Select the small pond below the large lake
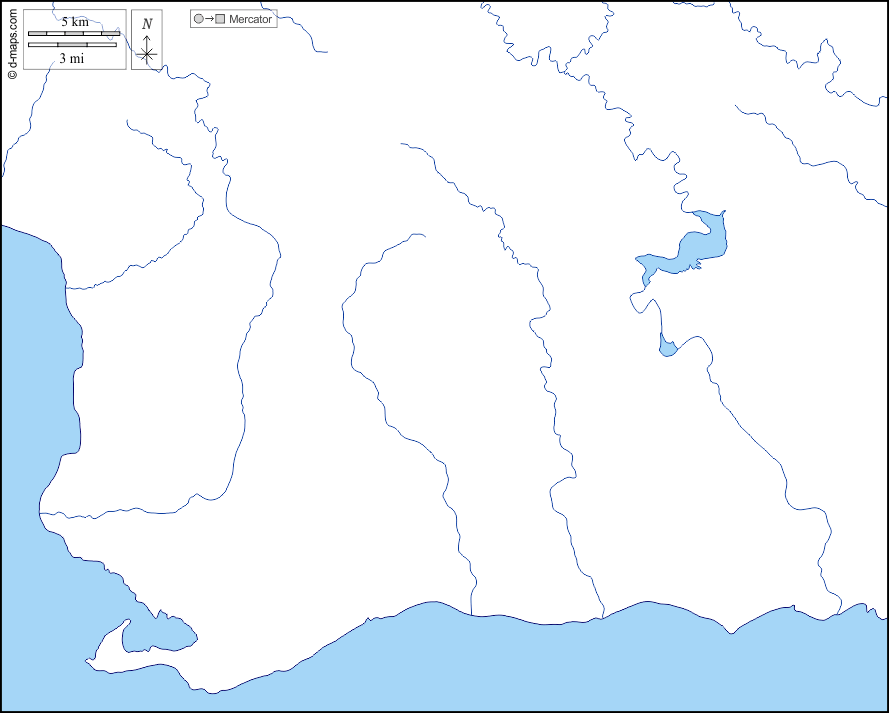The image size is (889, 713). (x=667, y=347)
